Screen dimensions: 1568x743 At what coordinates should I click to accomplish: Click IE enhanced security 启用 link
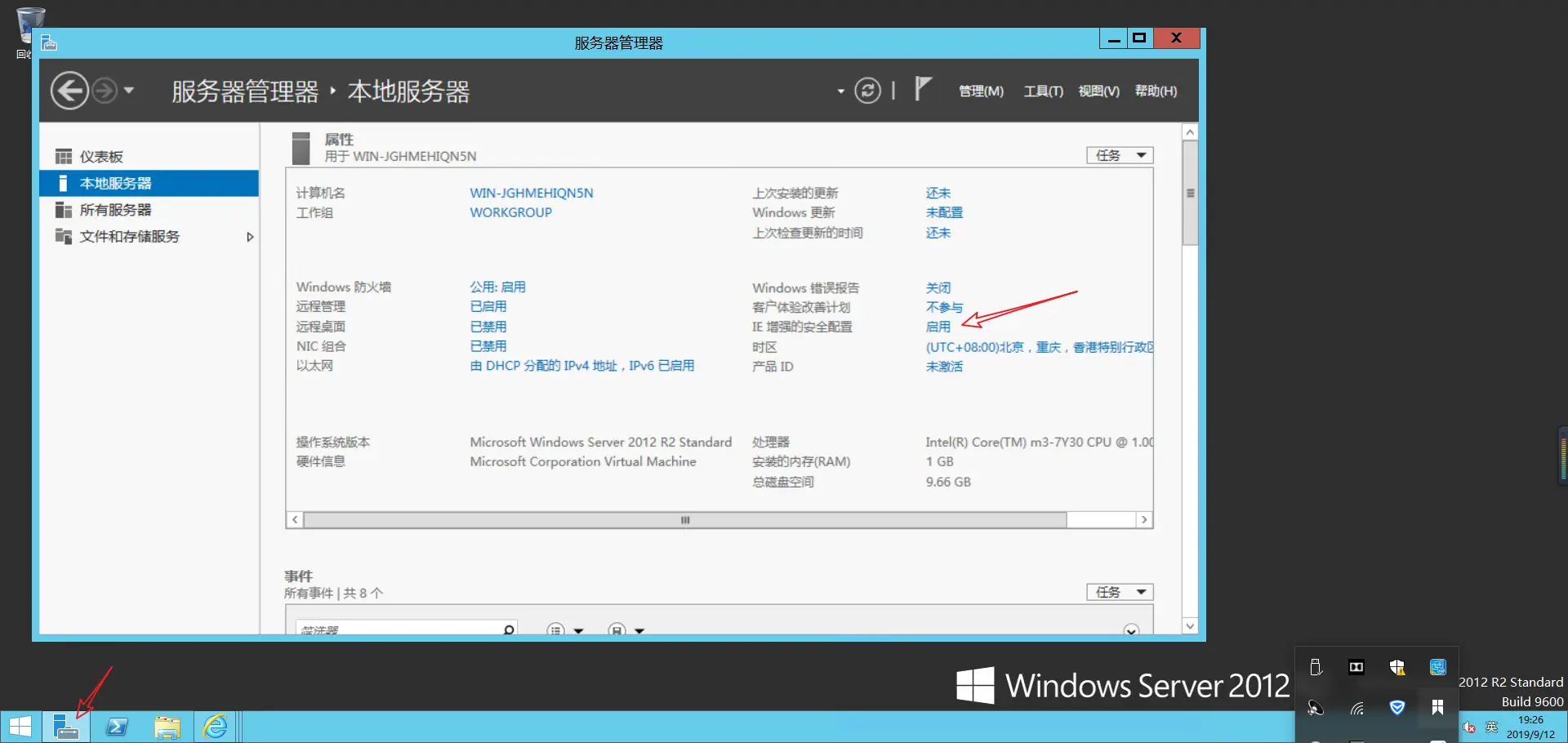coord(938,327)
